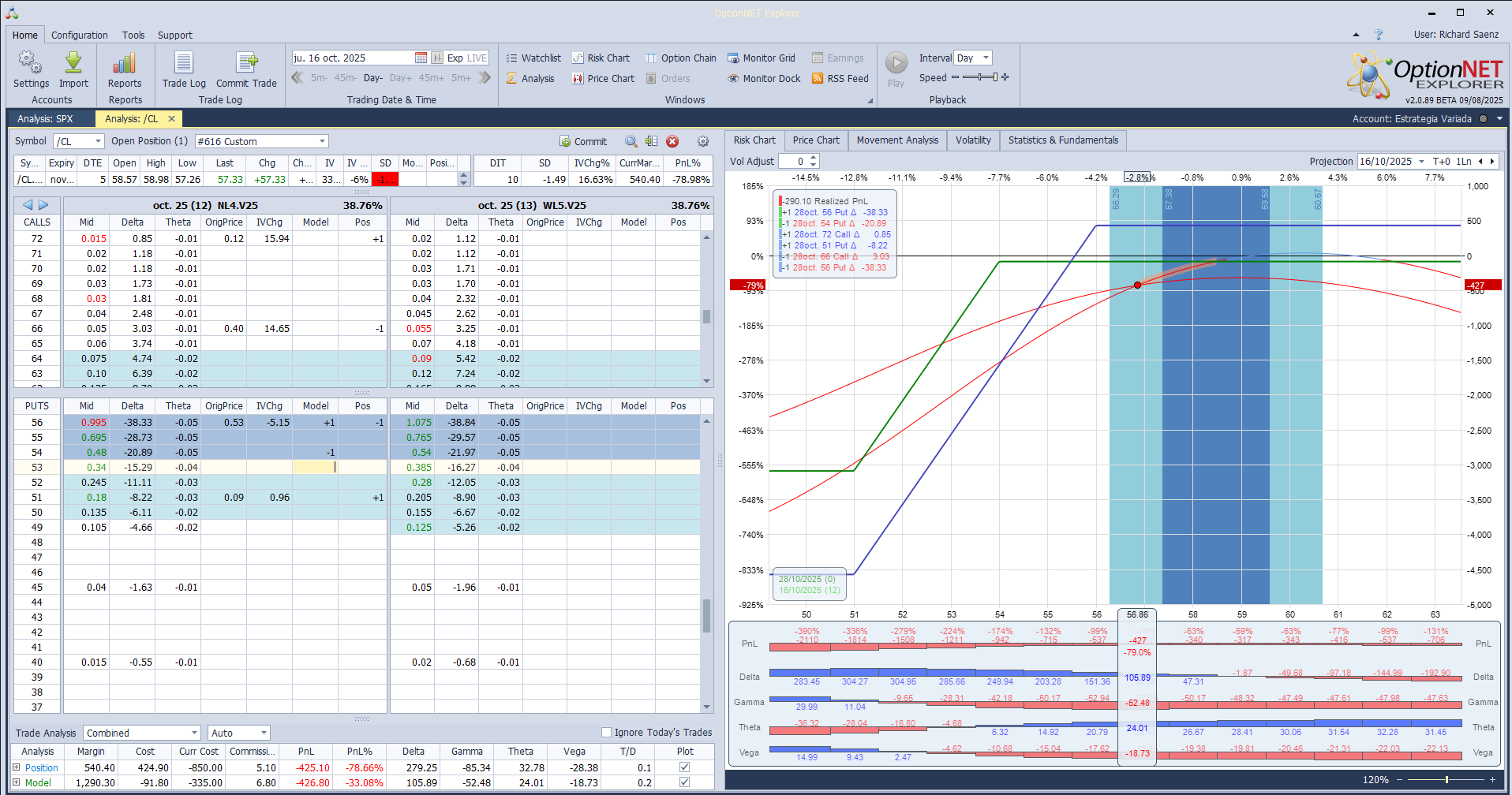Open the Option Chain window

click(681, 58)
